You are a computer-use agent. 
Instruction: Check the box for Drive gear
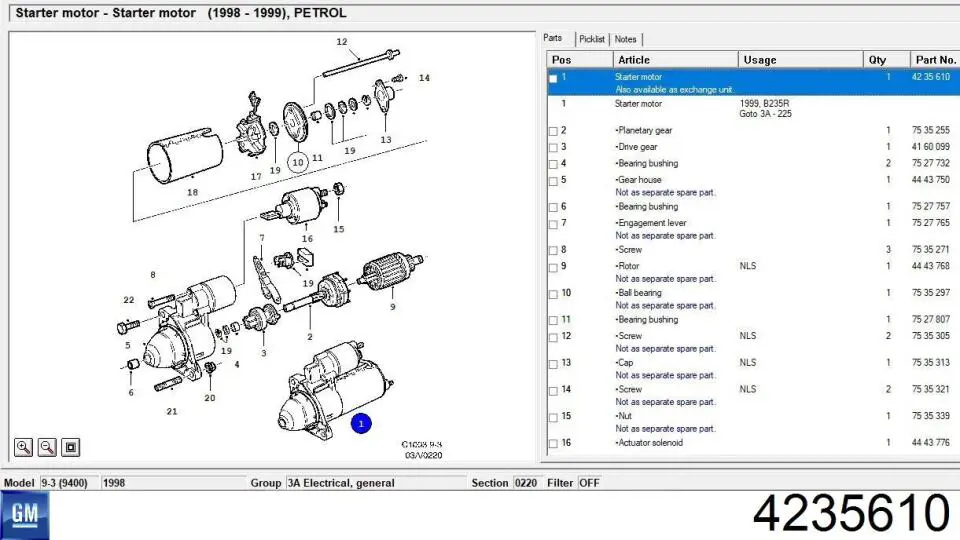point(553,148)
